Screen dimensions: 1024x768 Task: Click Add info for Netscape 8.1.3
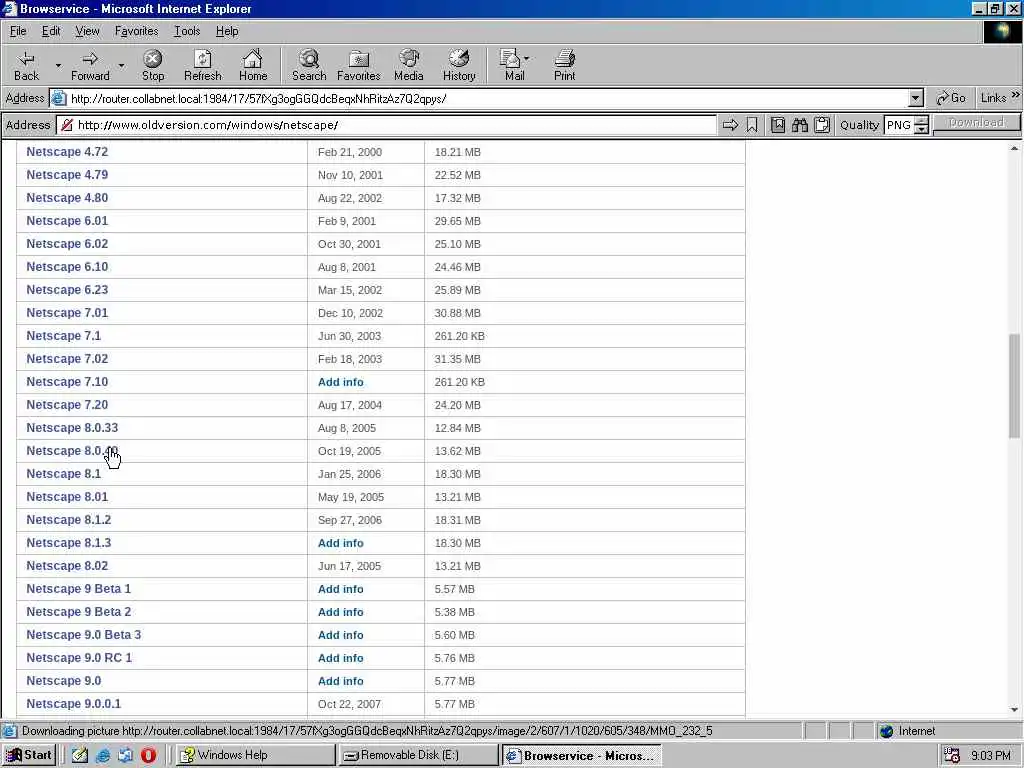[341, 543]
